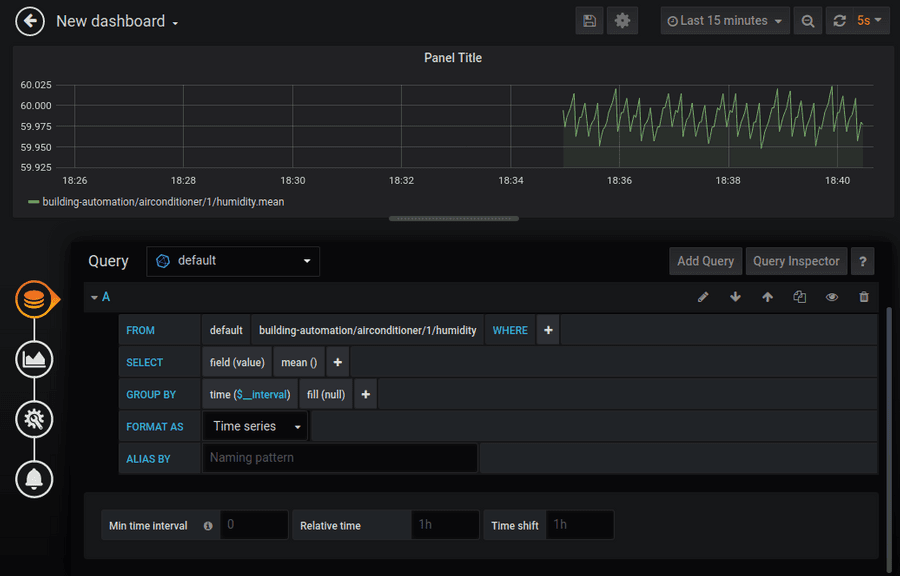900x576 pixels.
Task: Open the Time series format dropdown
Action: [x=255, y=426]
